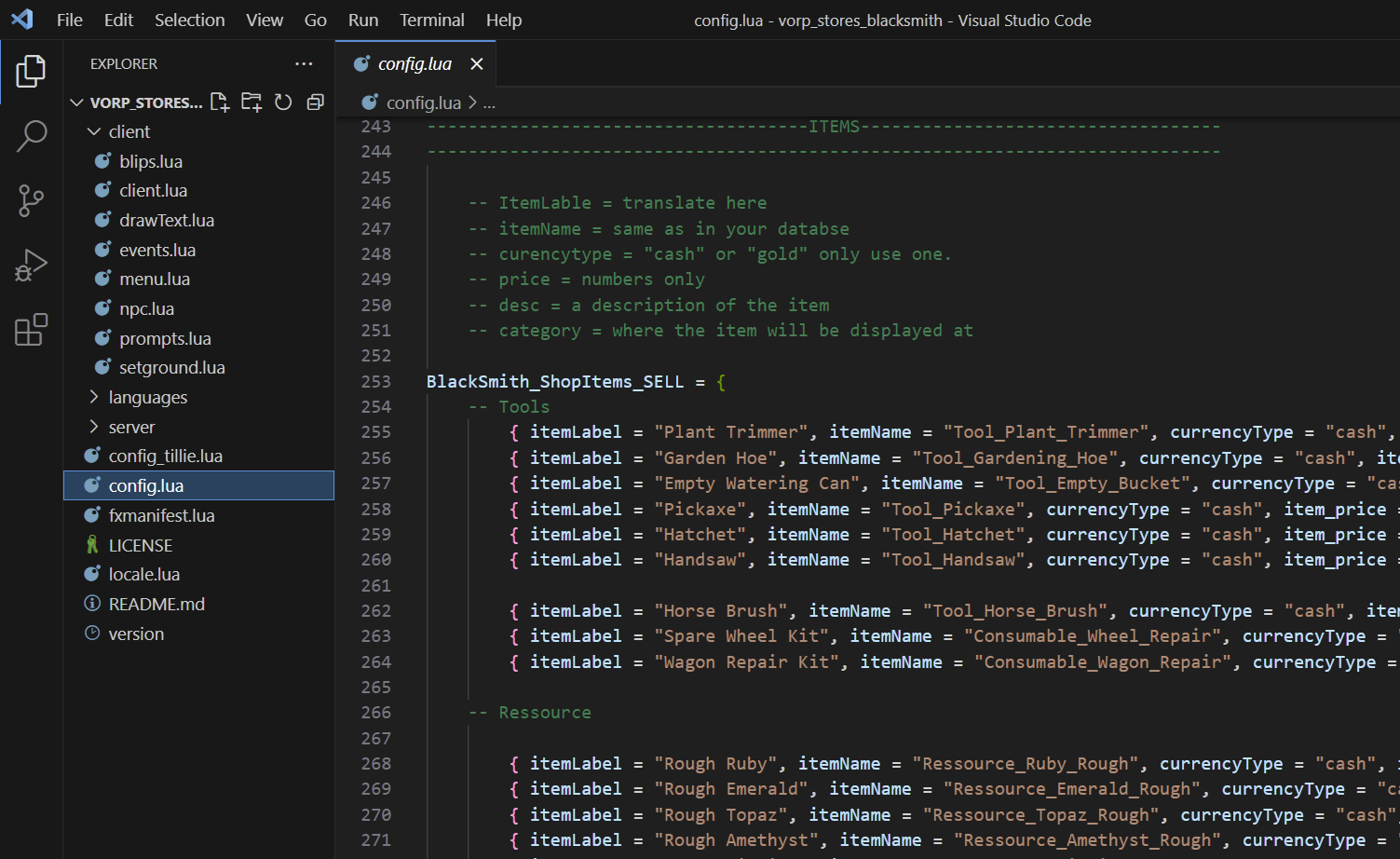
Task: Open the Terminal menu
Action: click(x=432, y=20)
